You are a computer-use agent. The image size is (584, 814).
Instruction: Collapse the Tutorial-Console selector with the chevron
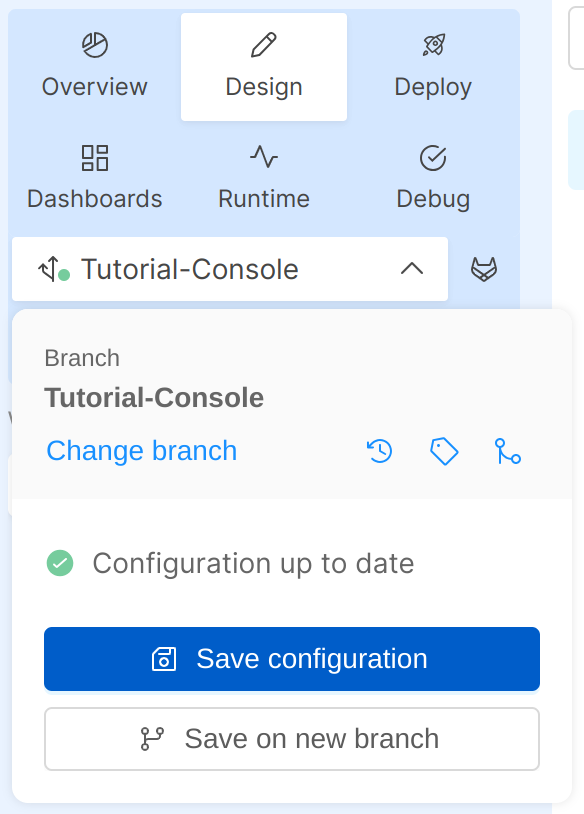click(413, 268)
